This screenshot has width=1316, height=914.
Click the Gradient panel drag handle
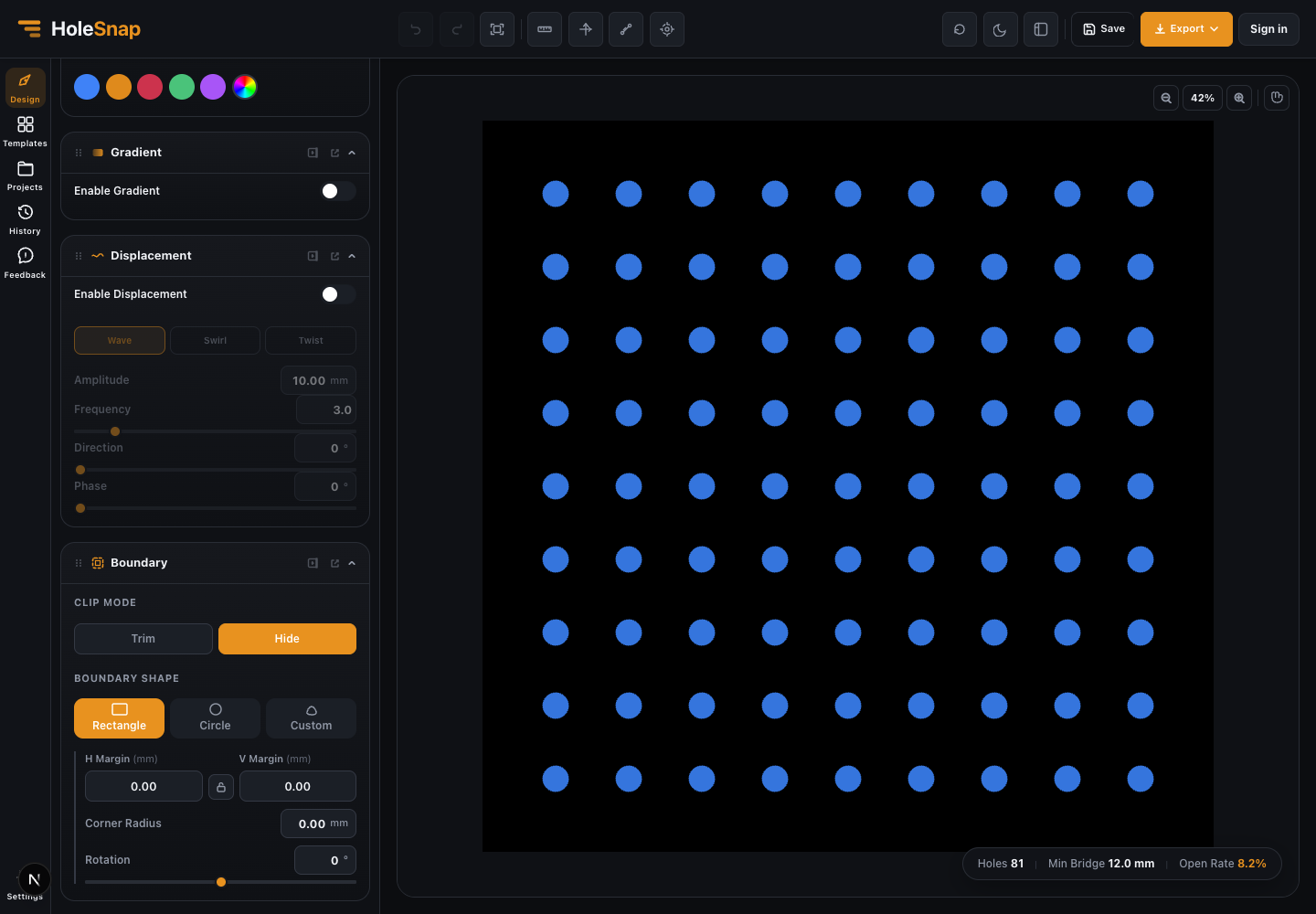pyautogui.click(x=79, y=153)
